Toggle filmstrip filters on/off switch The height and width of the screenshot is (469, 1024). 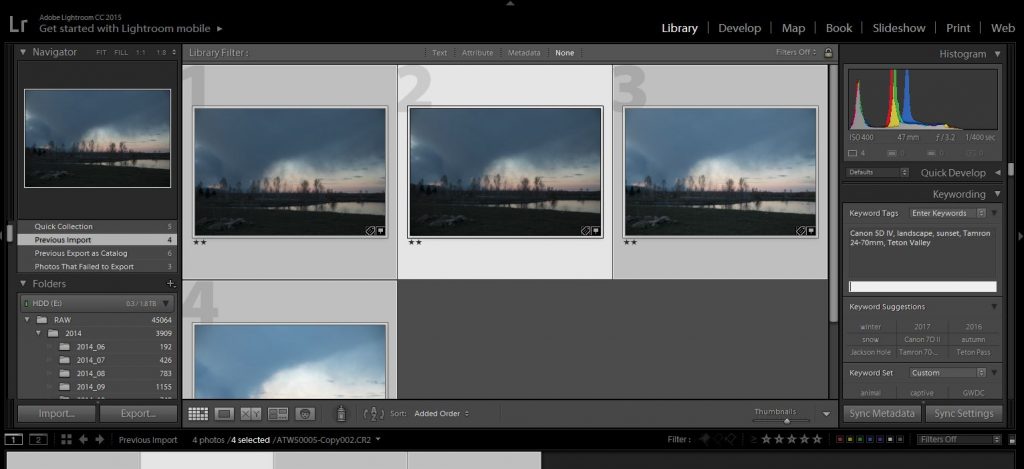[x=1012, y=440]
